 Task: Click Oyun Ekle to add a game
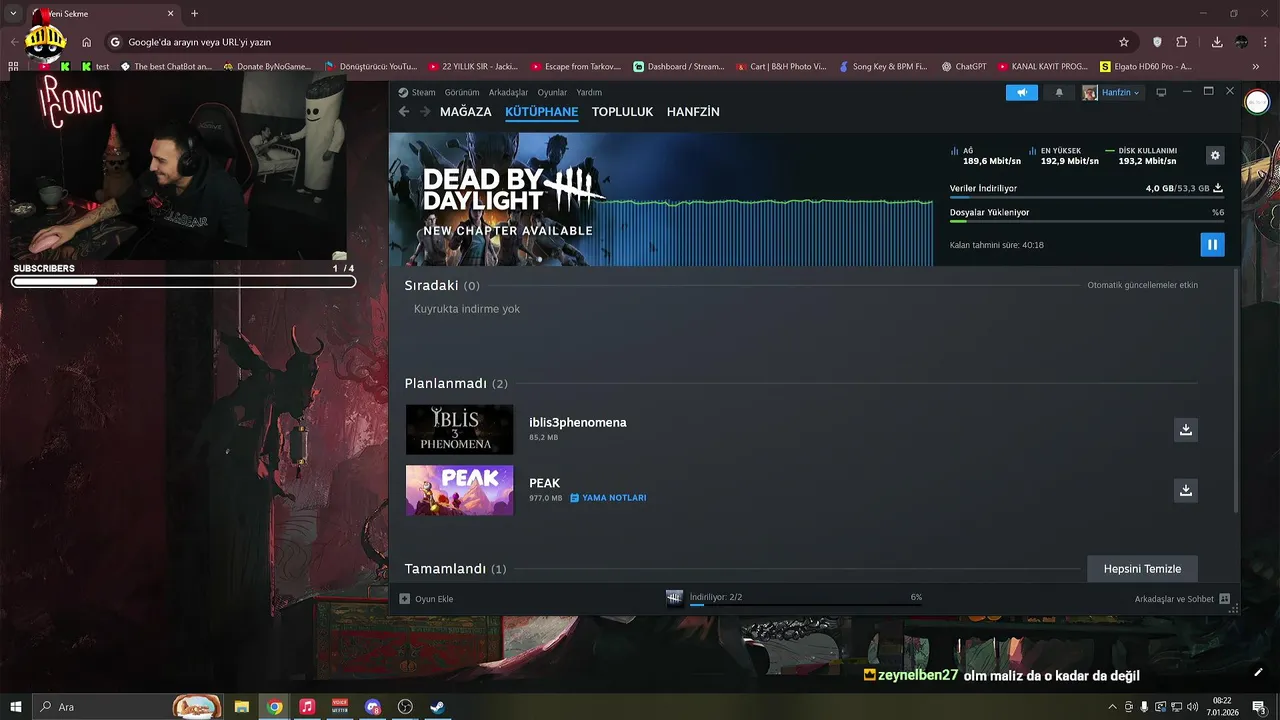pos(426,599)
